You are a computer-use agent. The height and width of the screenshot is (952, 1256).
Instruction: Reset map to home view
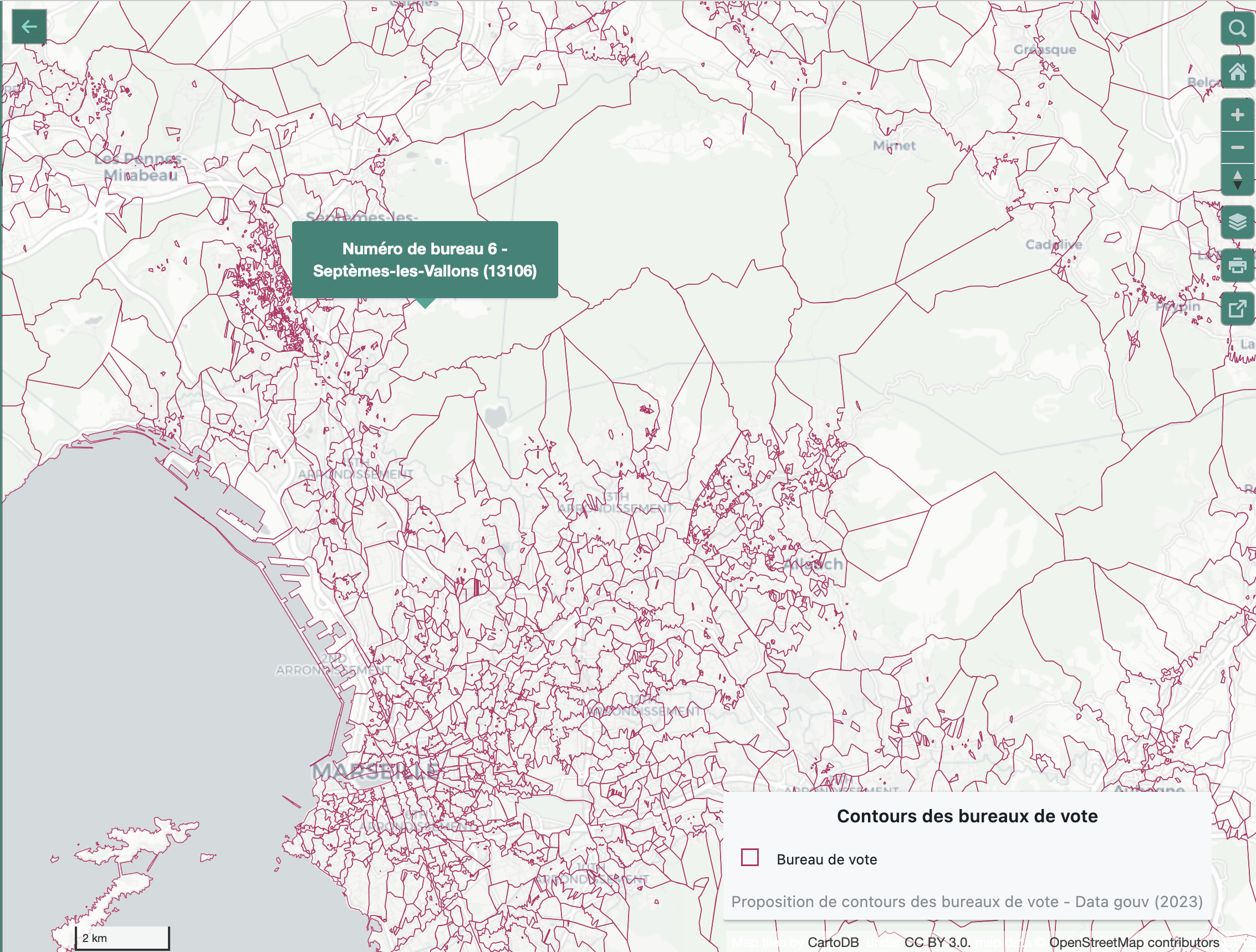tap(1237, 72)
